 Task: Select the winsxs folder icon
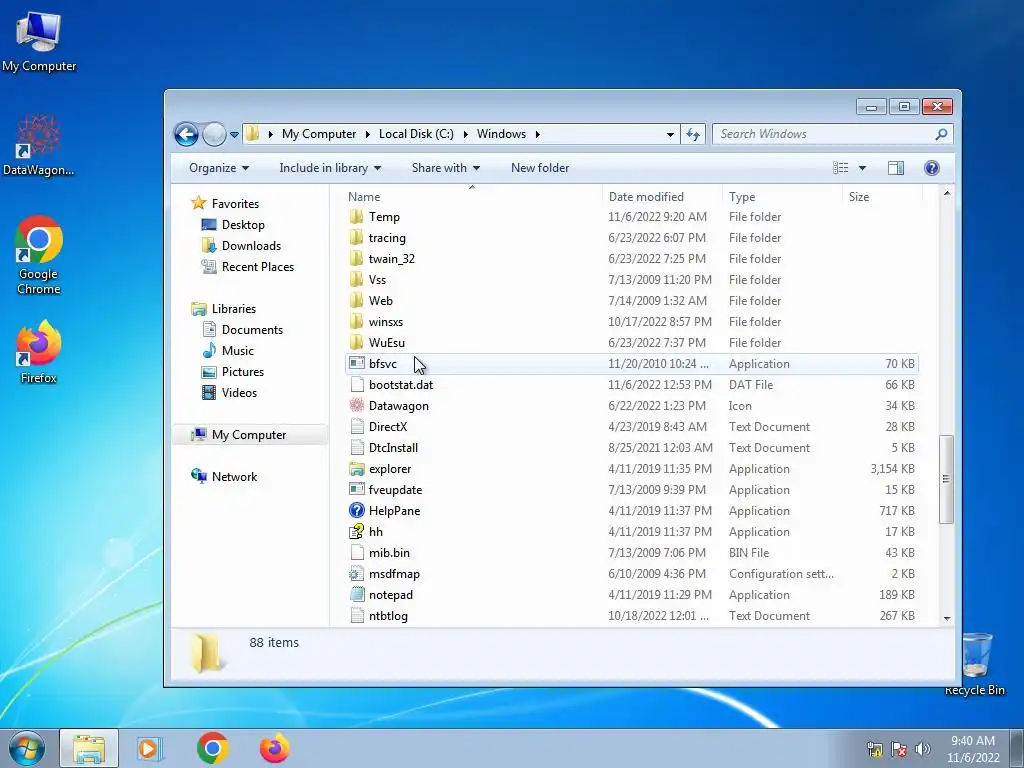[x=357, y=322]
